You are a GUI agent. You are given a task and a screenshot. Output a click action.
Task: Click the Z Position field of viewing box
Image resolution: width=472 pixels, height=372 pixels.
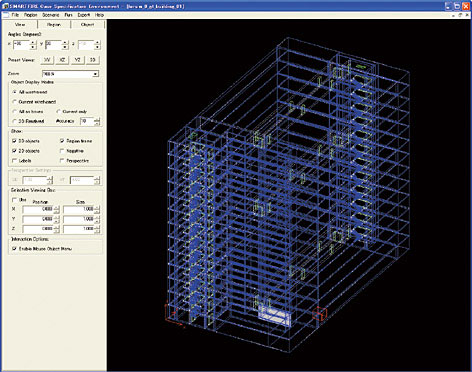pos(38,229)
